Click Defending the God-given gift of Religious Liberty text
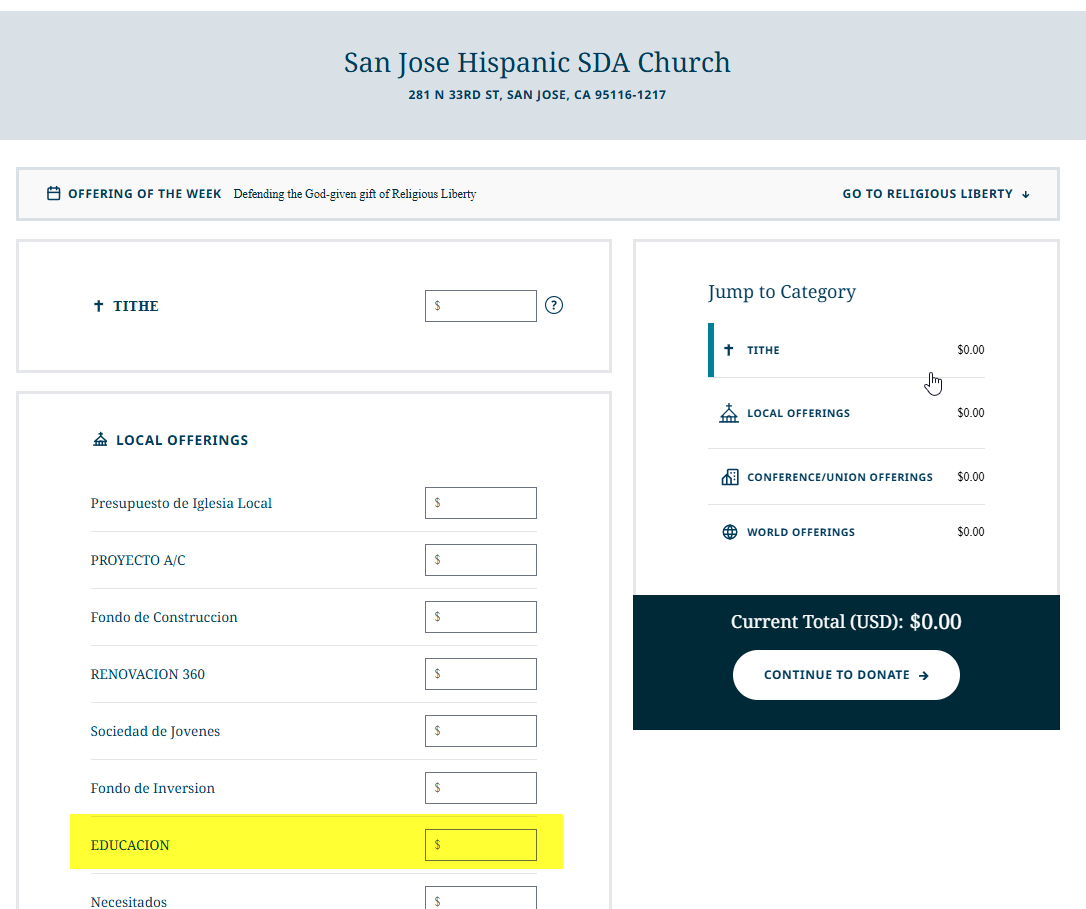Screen dimensions: 1086x909 pyautogui.click(x=355, y=194)
